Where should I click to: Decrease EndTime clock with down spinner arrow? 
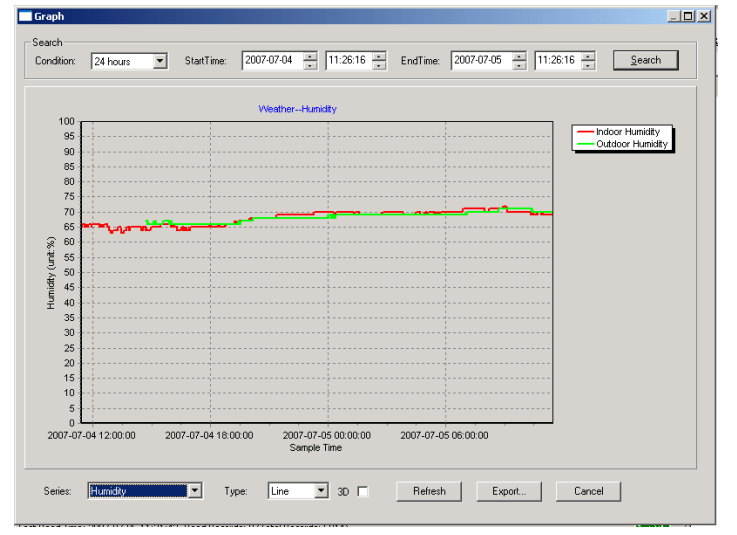[x=588, y=65]
